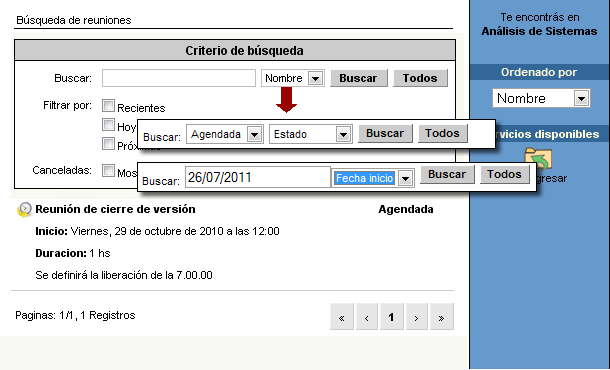The width and height of the screenshot is (610, 370).
Task: Click the Búsqueda de reuniones heading
Action: coord(74,20)
